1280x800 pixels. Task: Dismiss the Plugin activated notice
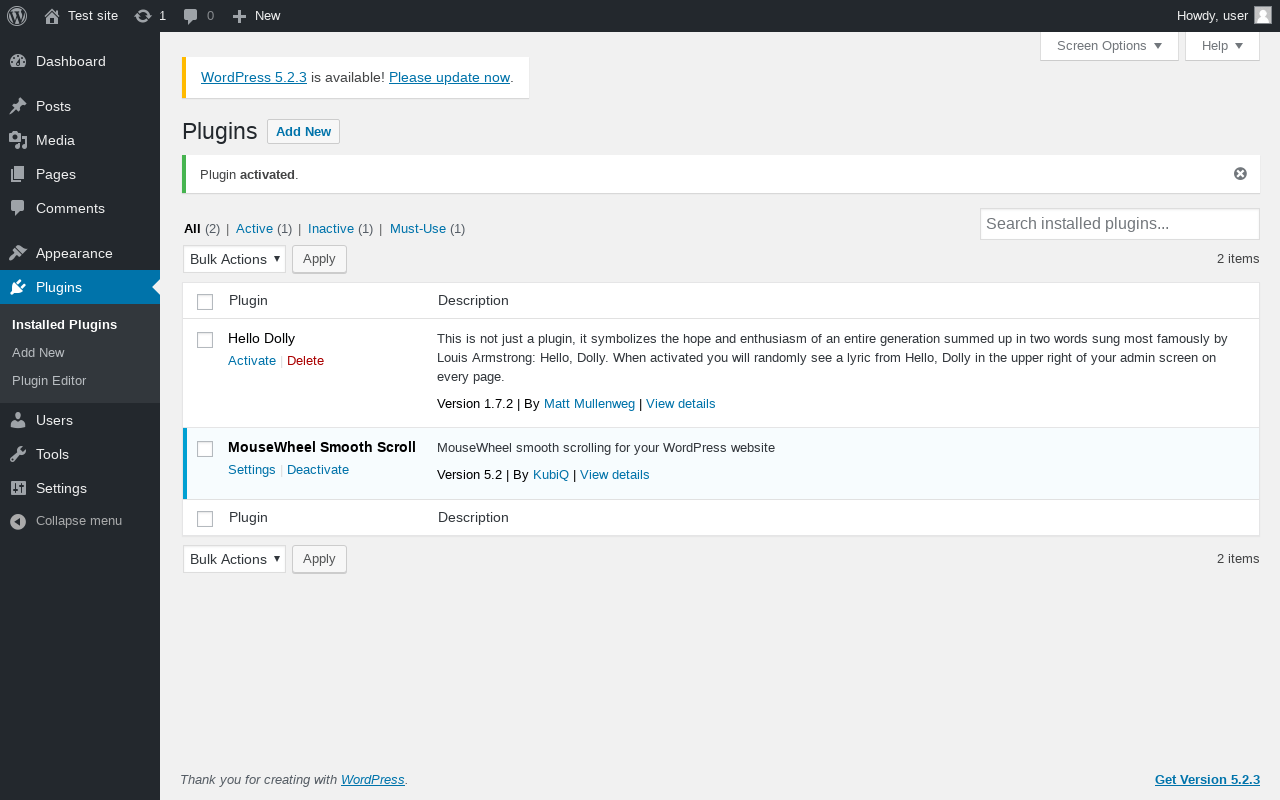[x=1240, y=174]
